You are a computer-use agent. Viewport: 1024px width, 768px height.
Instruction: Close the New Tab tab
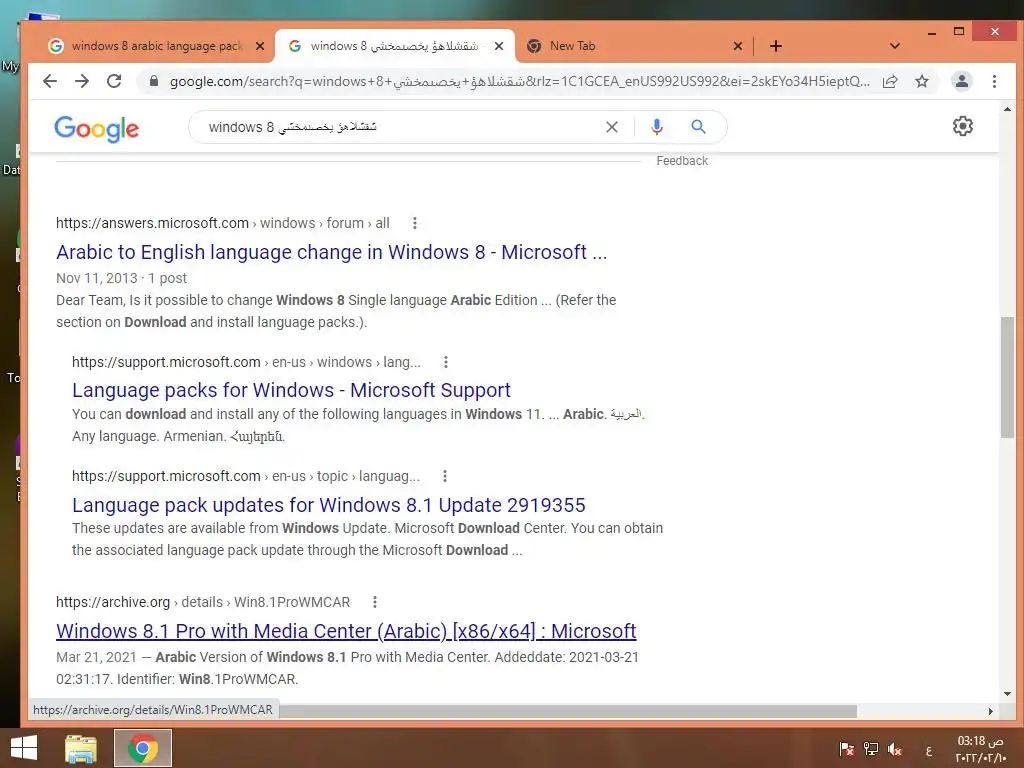737,46
